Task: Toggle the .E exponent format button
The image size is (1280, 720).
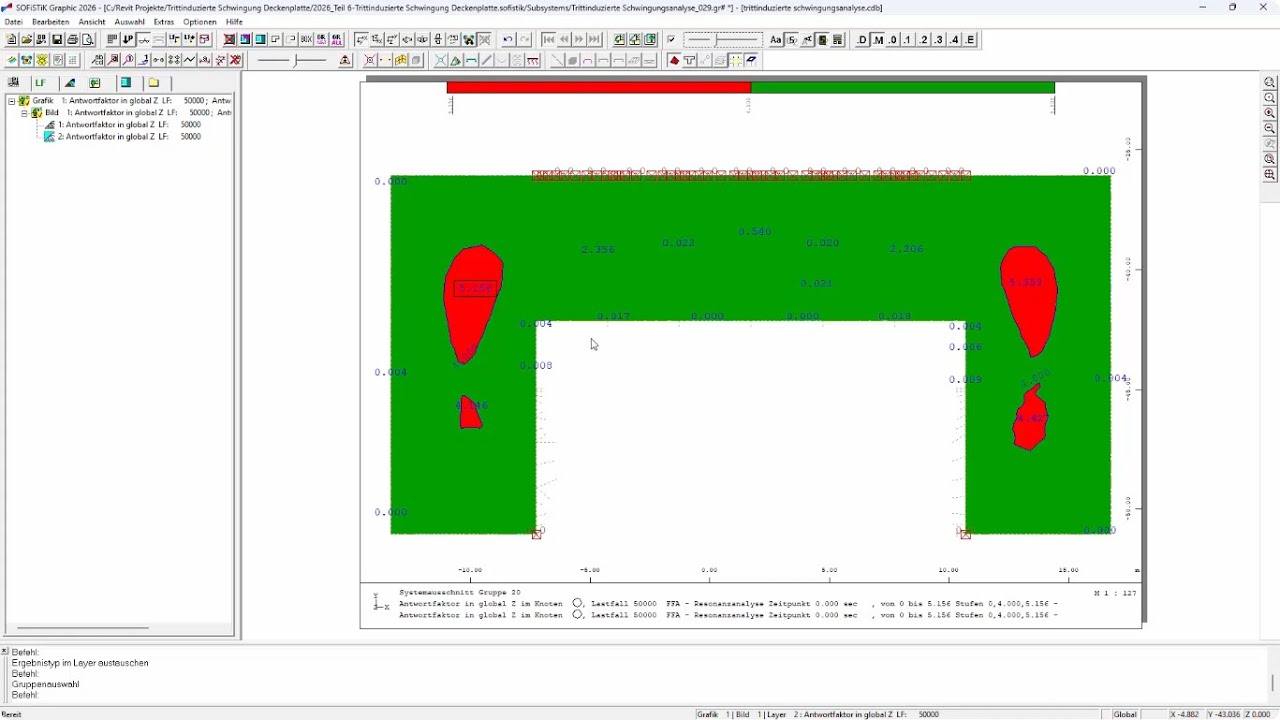Action: point(970,40)
